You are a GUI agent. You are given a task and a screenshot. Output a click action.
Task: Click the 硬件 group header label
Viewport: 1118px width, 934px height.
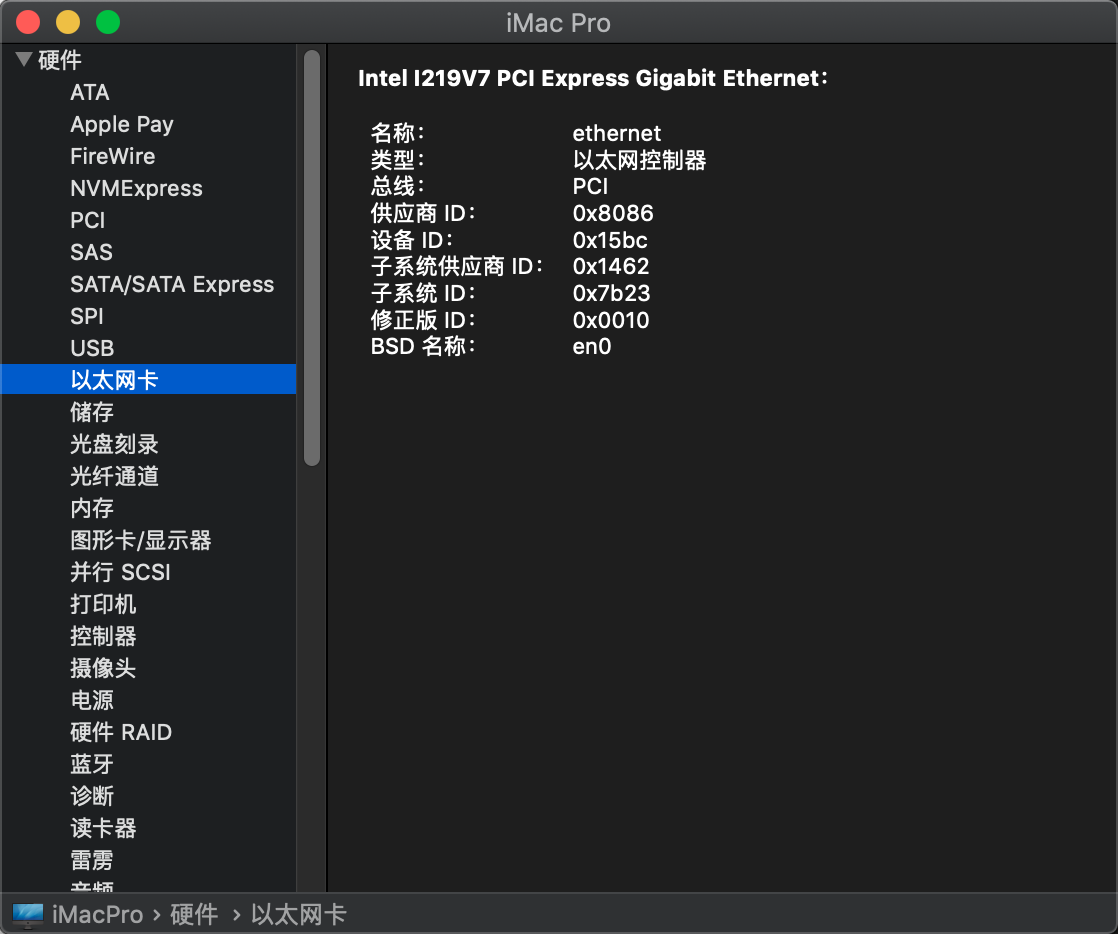click(60, 61)
